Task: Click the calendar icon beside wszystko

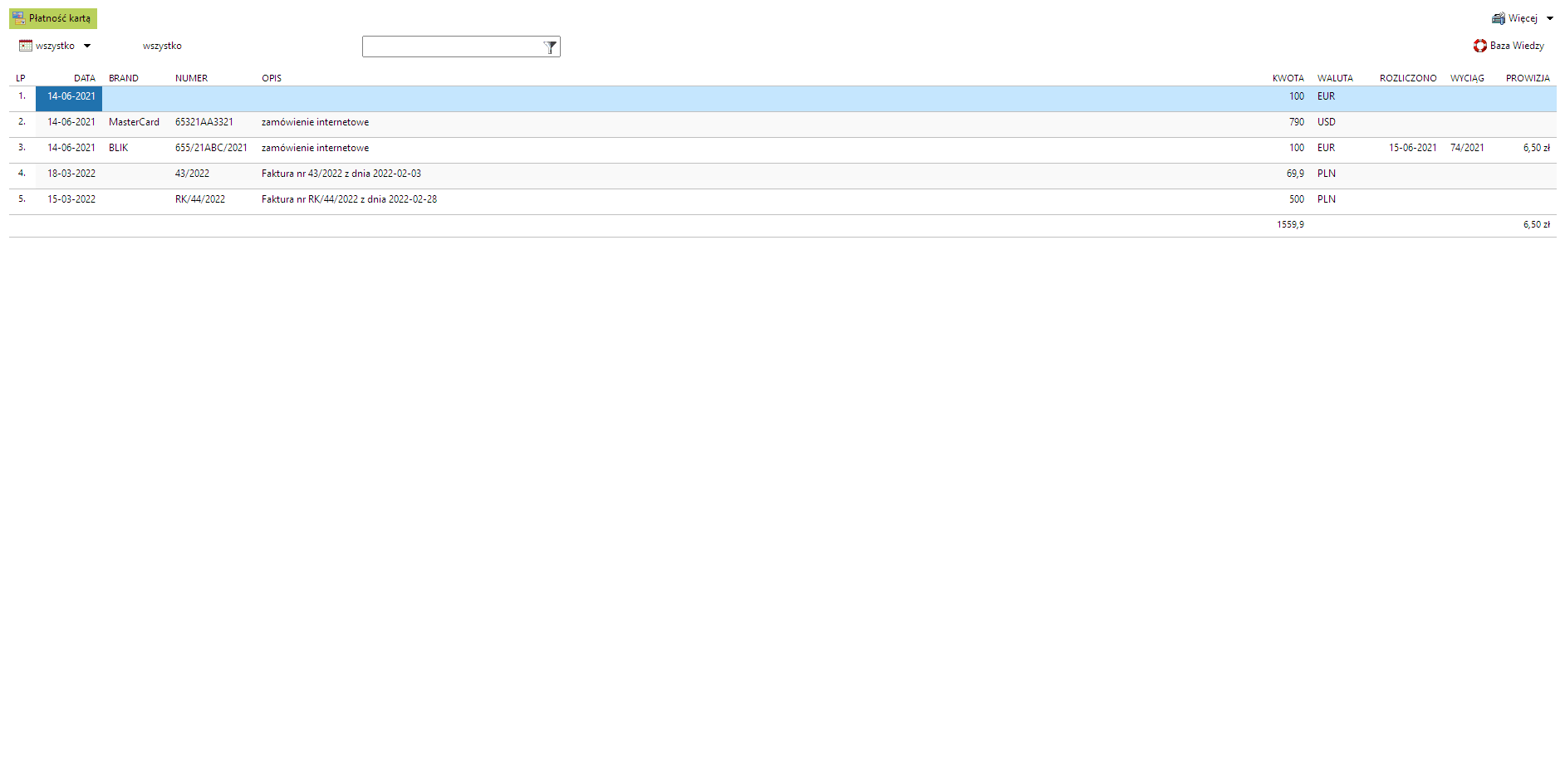Action: pyautogui.click(x=26, y=46)
